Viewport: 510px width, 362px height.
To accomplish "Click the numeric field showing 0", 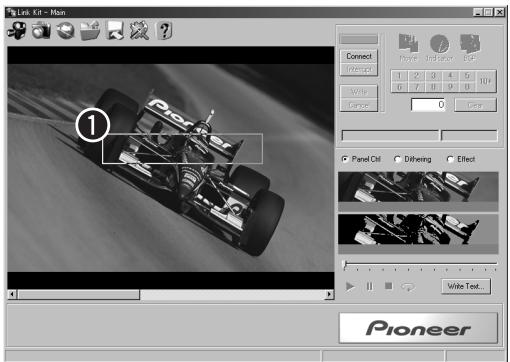I will (429, 105).
